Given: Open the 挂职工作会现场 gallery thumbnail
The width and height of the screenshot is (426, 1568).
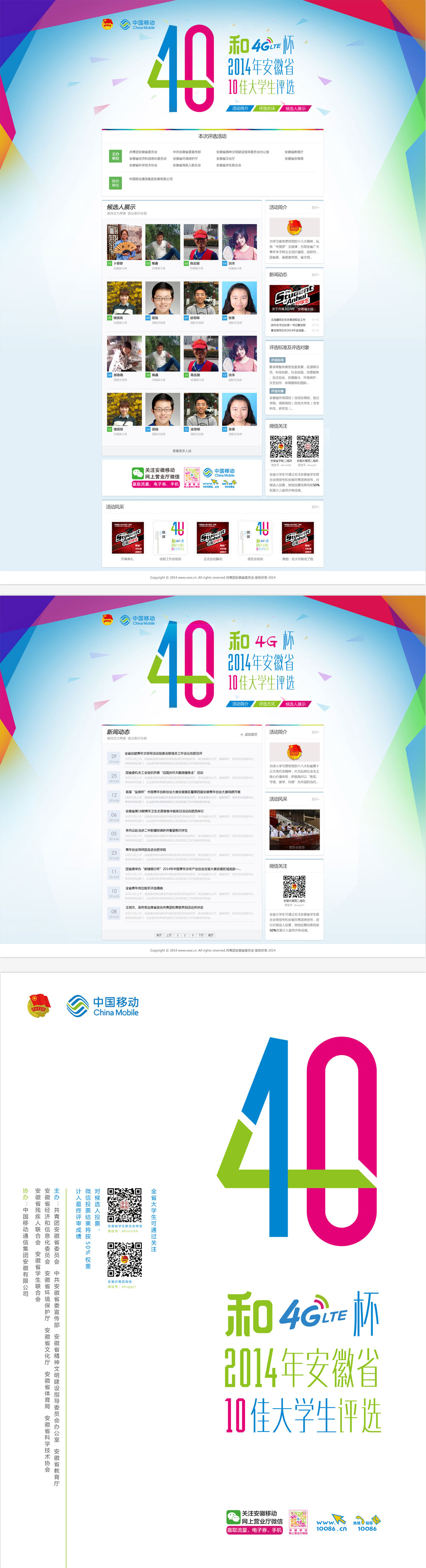Looking at the screenshot, I should [170, 538].
